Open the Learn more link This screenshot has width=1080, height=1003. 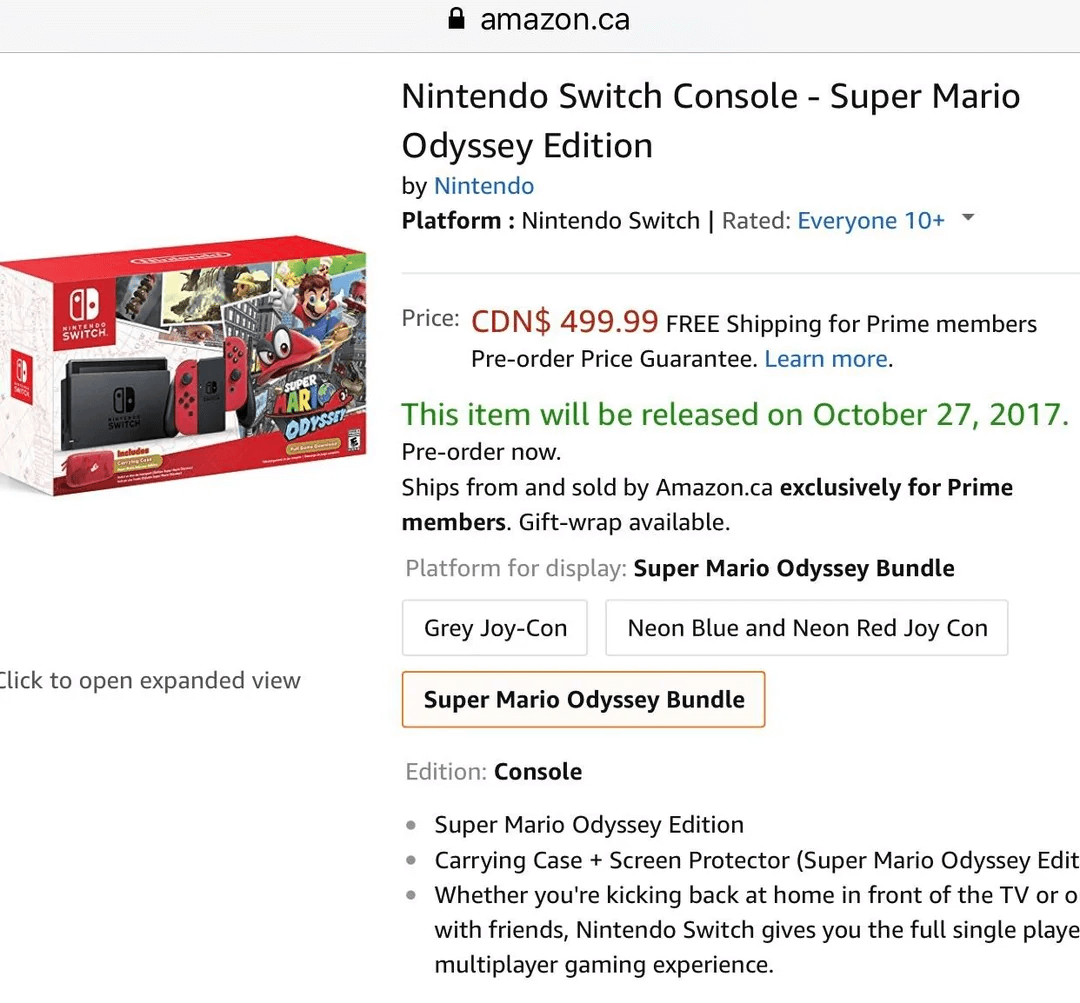(826, 359)
